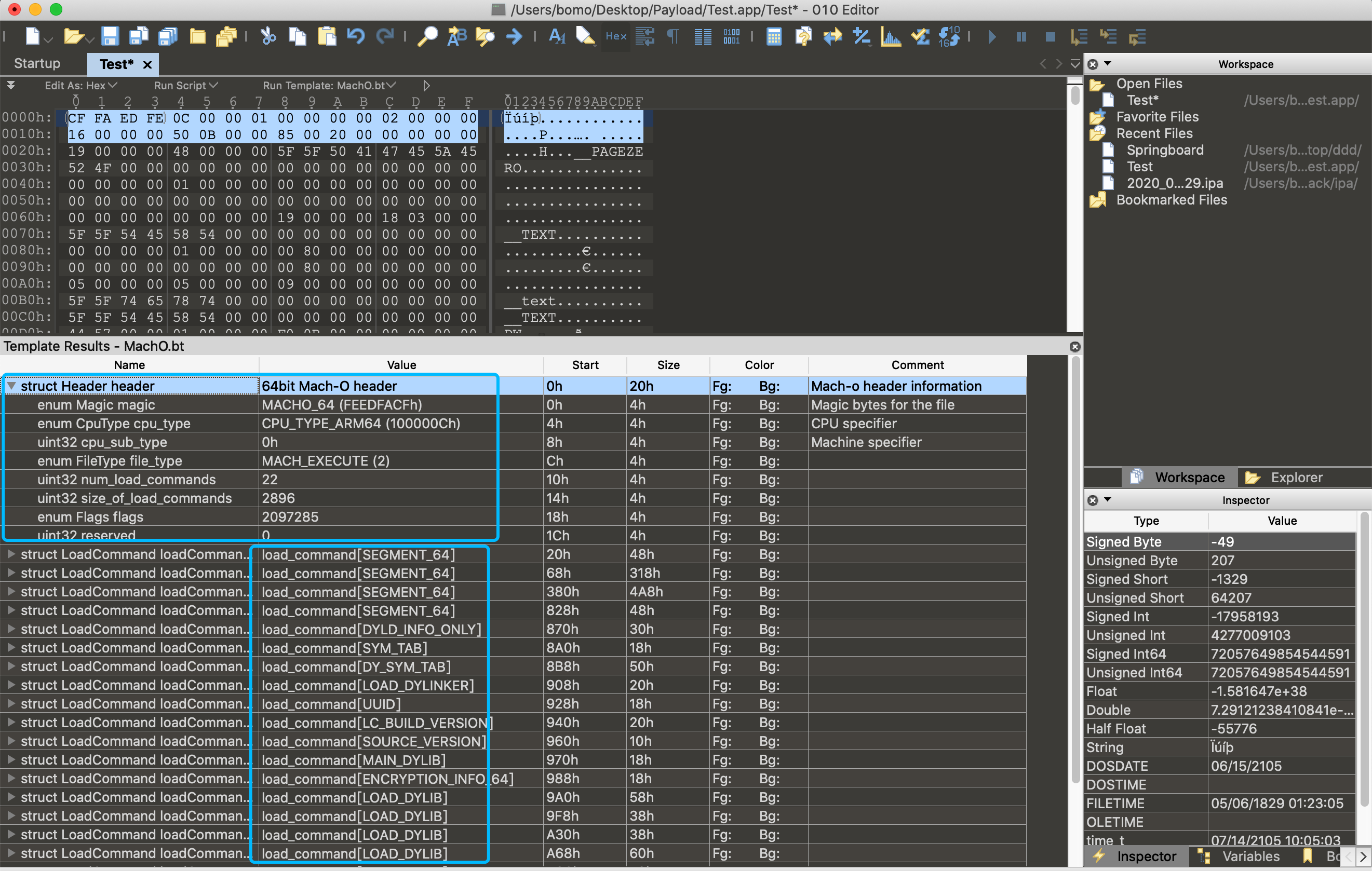The width and height of the screenshot is (1372, 871).
Task: Expand the load_command[SYM_TAB] row
Action: 11,648
